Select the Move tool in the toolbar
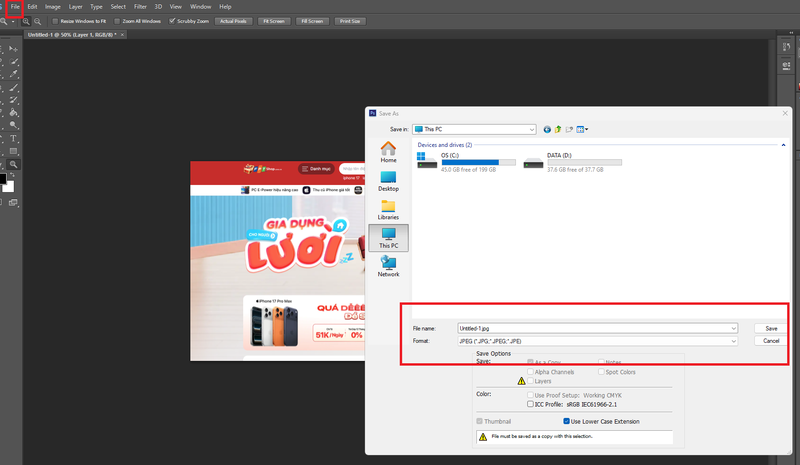This screenshot has width=800, height=465. click(13, 48)
